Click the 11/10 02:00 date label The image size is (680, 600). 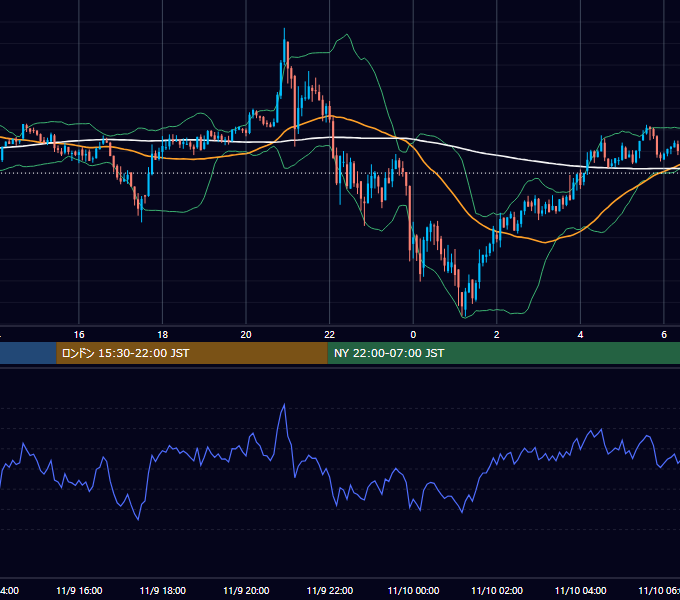(x=497, y=590)
